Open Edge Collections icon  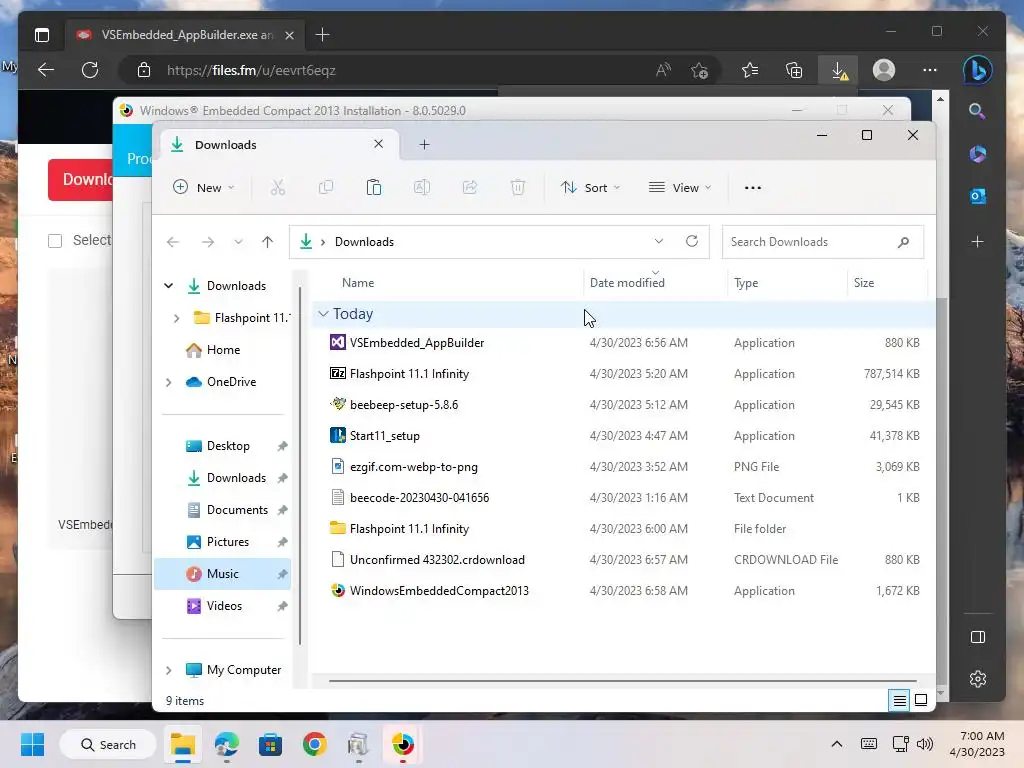[794, 71]
